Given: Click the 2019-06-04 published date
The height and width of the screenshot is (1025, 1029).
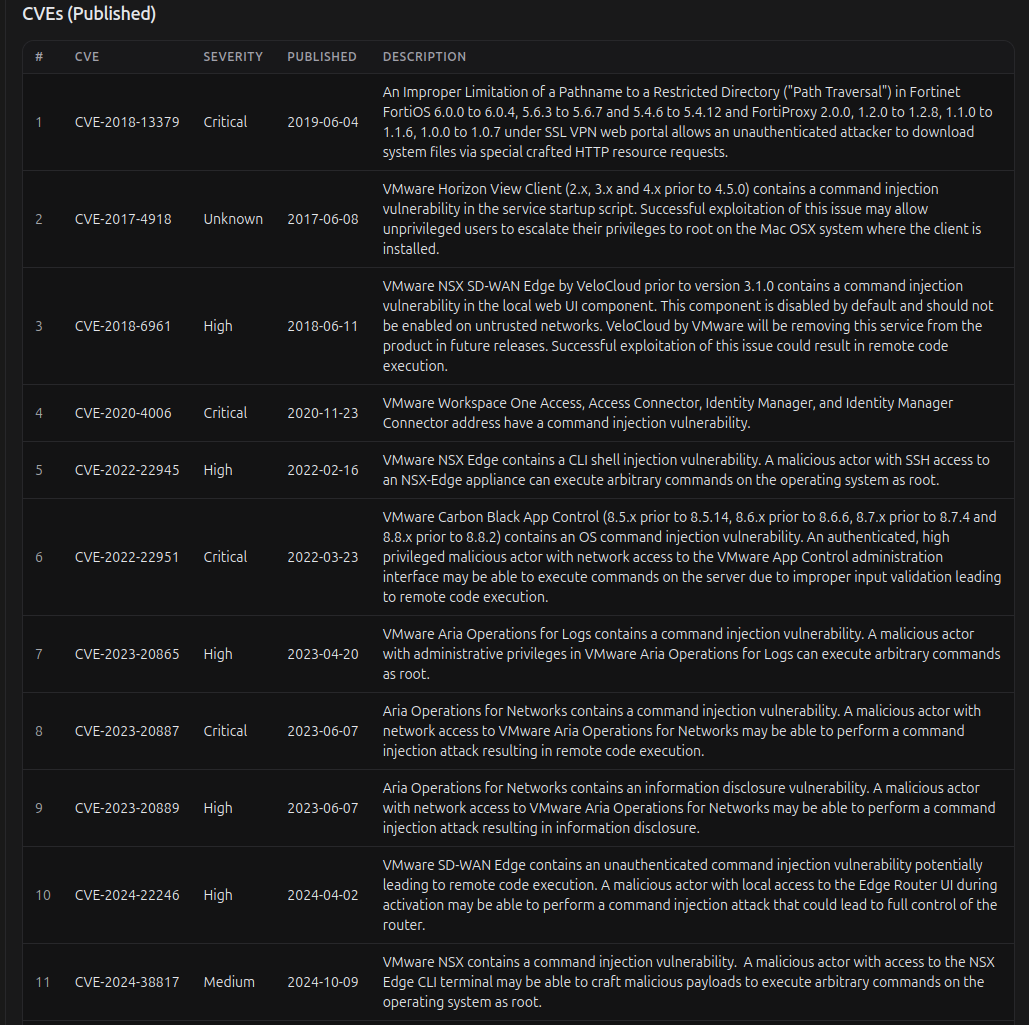Looking at the screenshot, I should pyautogui.click(x=323, y=122).
